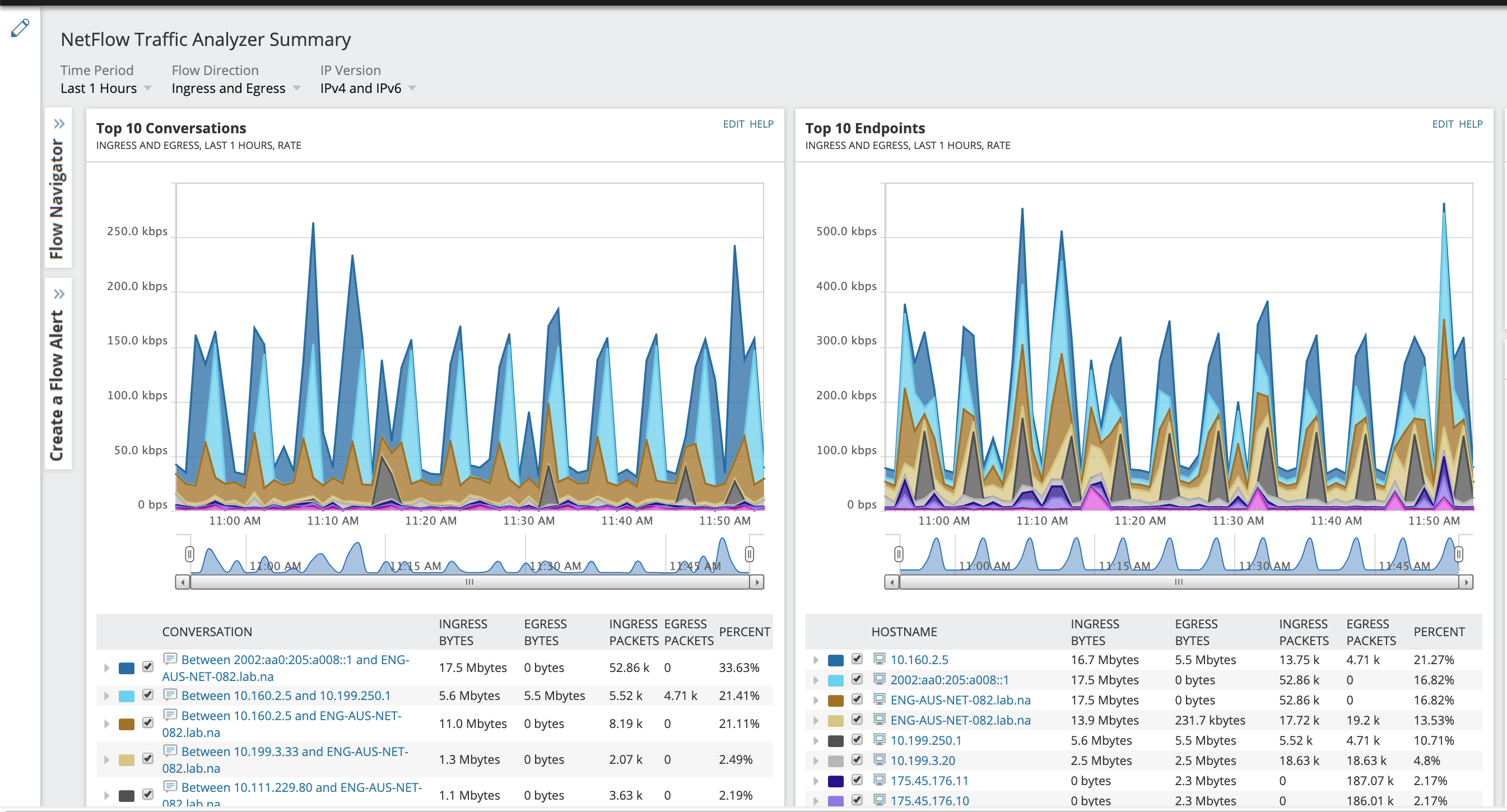Expand the Flow Navigator double-chevron icon
Screen dimensions: 1507x812
tap(59, 124)
